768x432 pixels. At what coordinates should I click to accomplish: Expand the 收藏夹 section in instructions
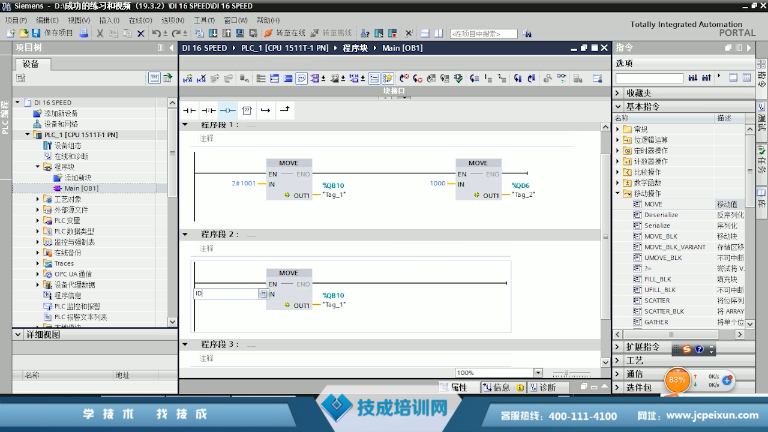coord(618,93)
